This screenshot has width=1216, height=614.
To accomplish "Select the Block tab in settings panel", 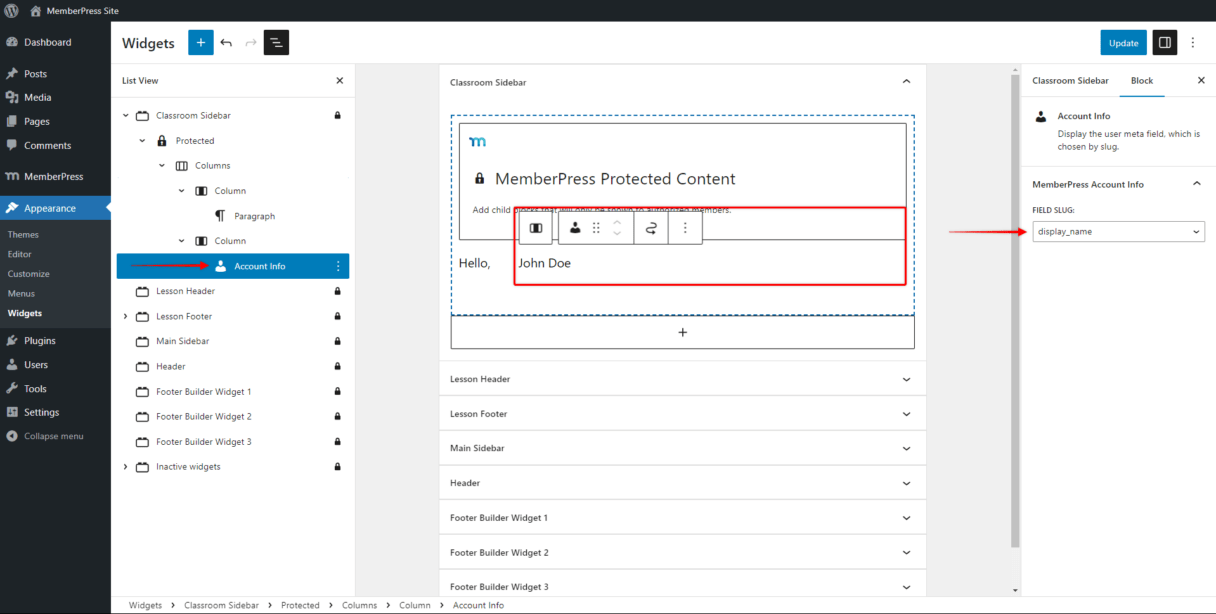I will click(x=1142, y=81).
